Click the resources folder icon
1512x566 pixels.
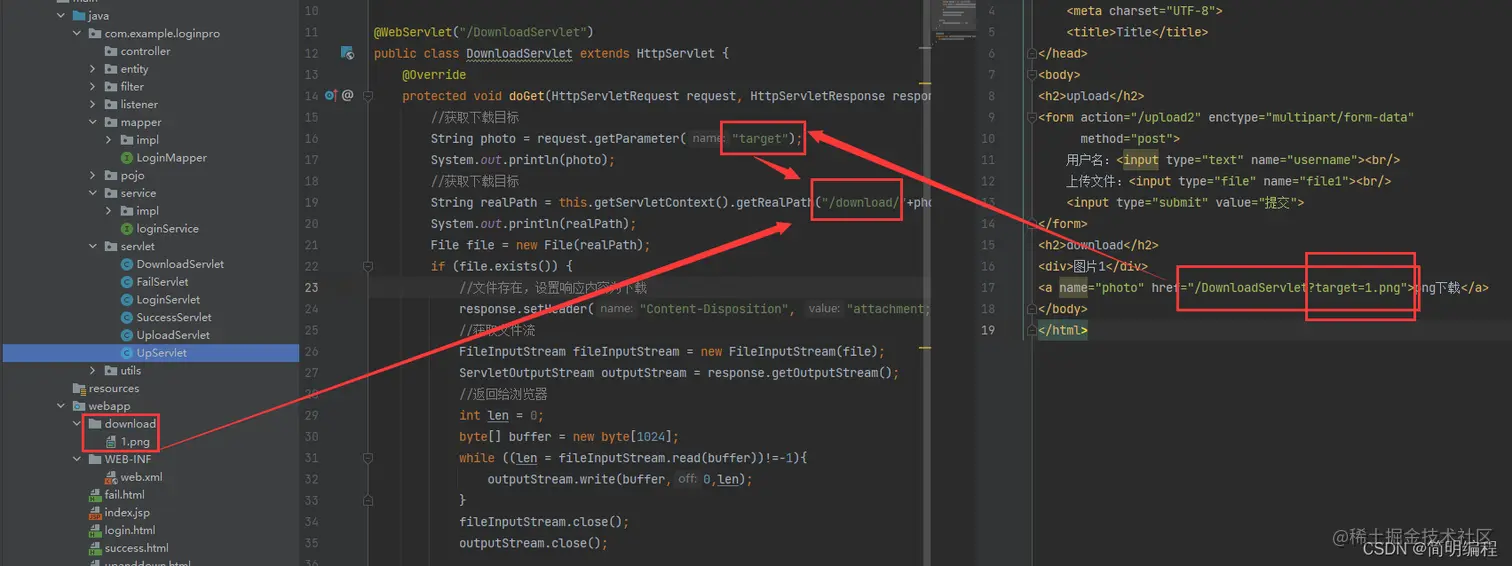(x=79, y=389)
